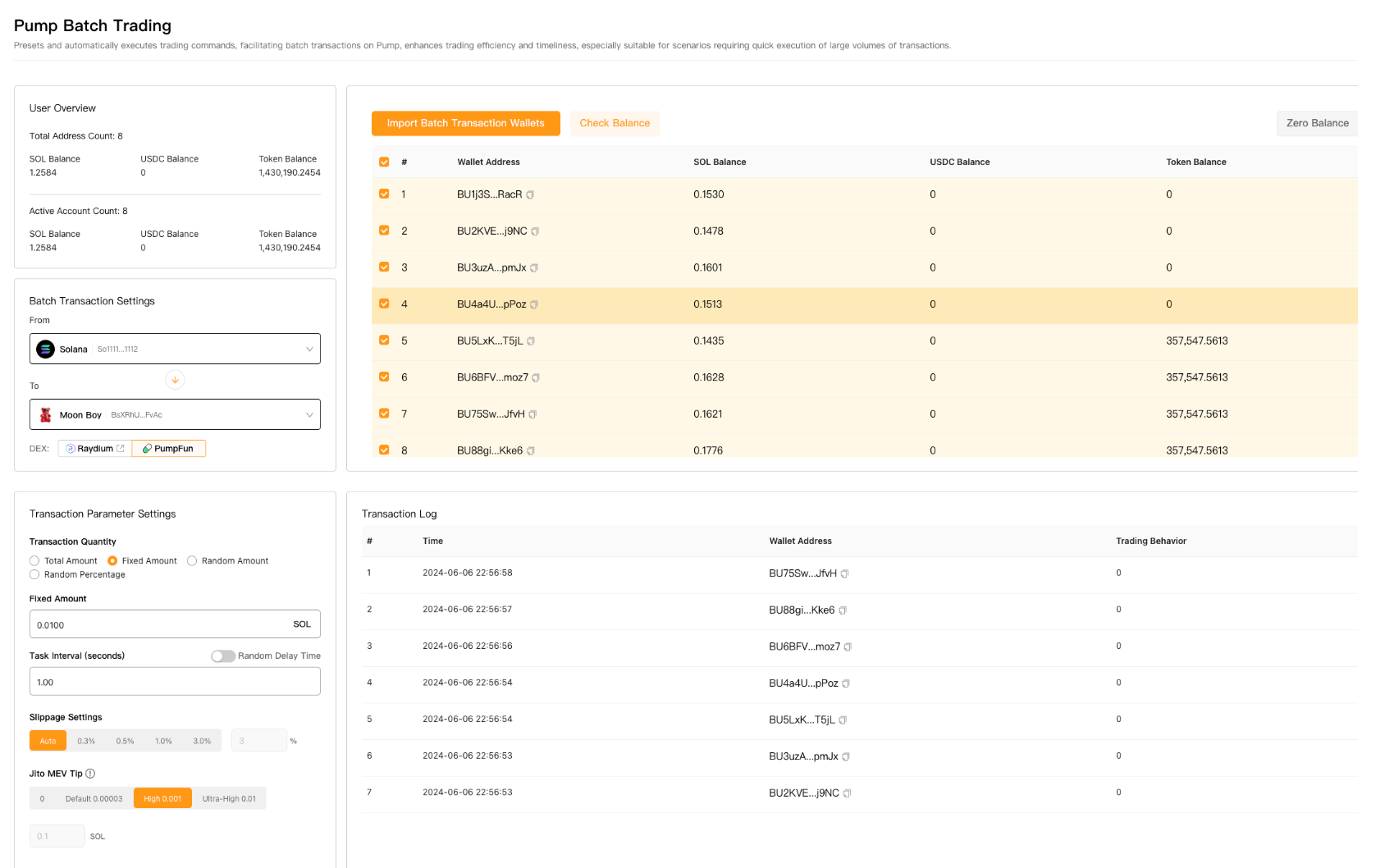Viewport: 1385px width, 868px height.
Task: Set slippage preset to 1.0%
Action: coord(163,740)
